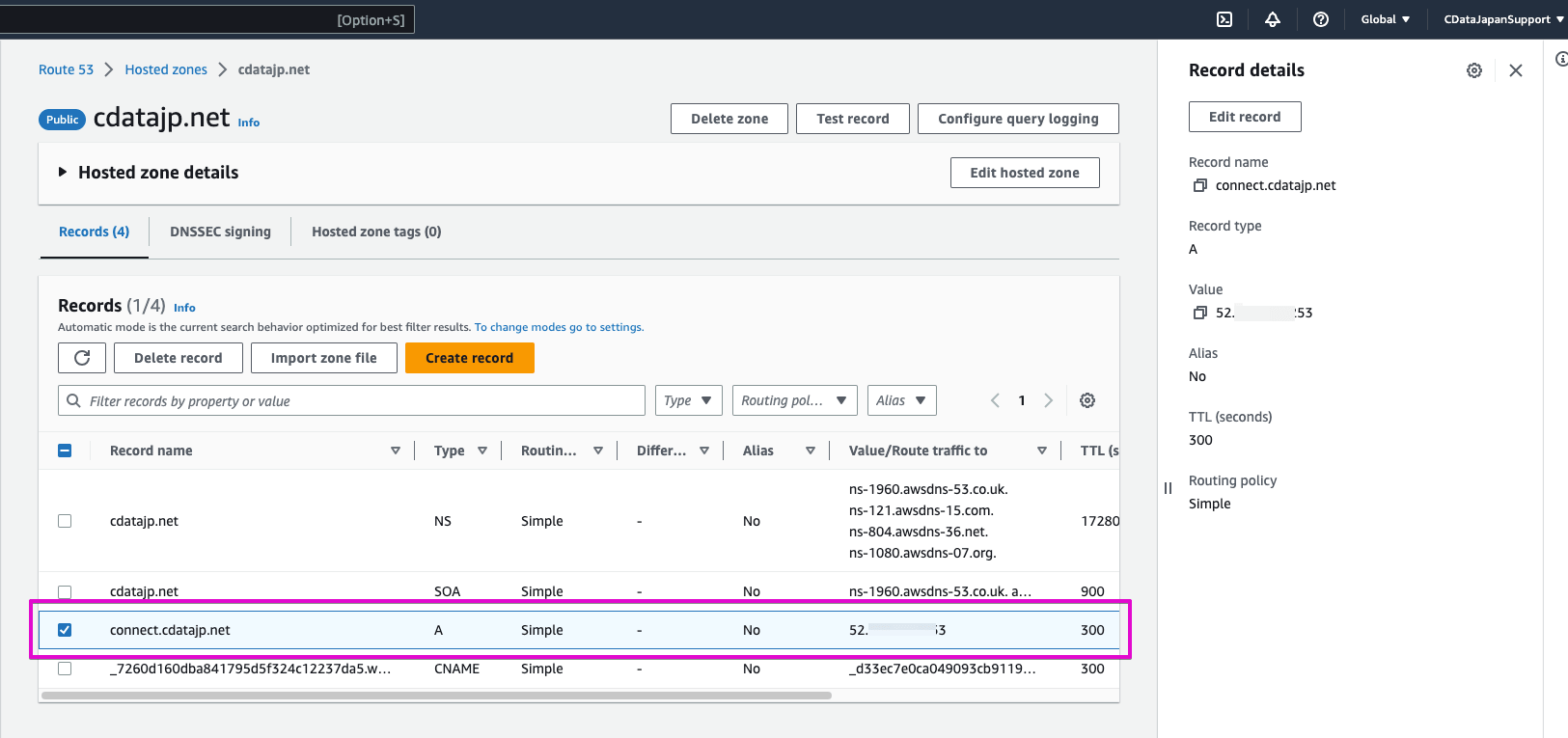
Task: Sort by Value/Route traffic to column arrow
Action: pyautogui.click(x=1042, y=451)
